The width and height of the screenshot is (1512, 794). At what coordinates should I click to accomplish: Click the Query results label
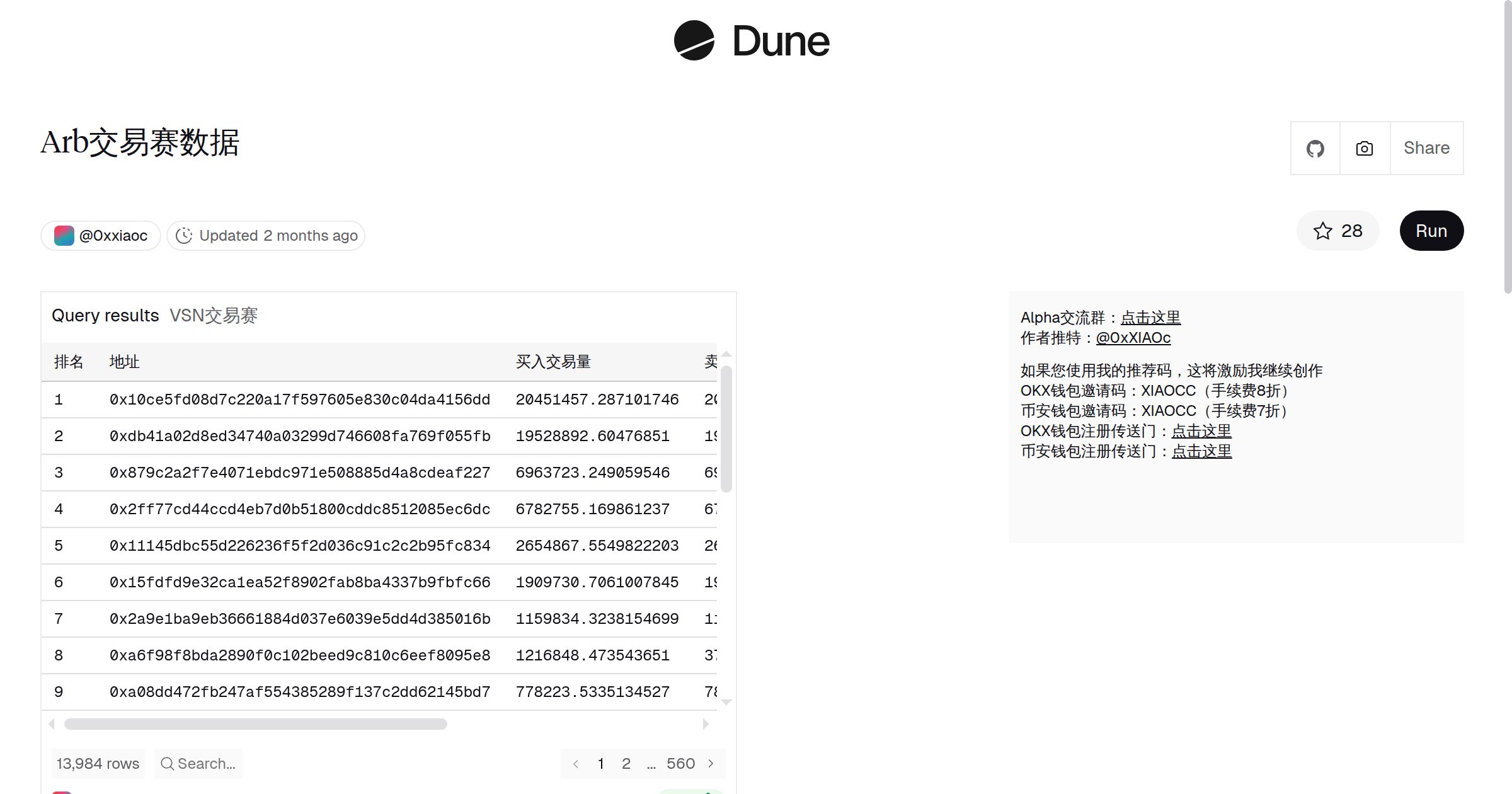coord(106,315)
